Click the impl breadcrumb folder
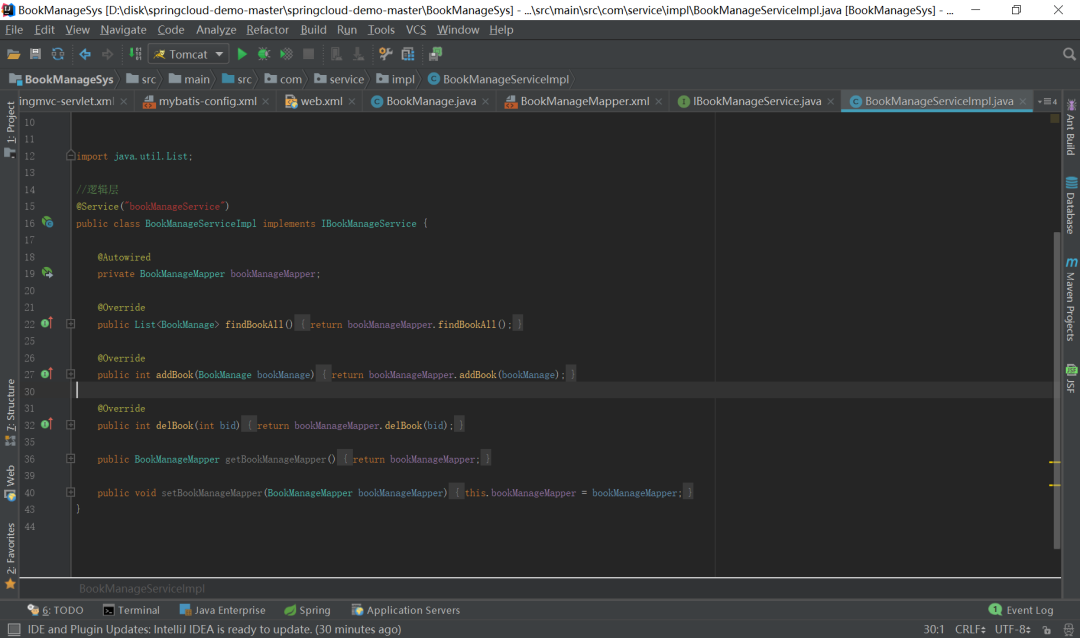1080x638 pixels. click(x=395, y=79)
